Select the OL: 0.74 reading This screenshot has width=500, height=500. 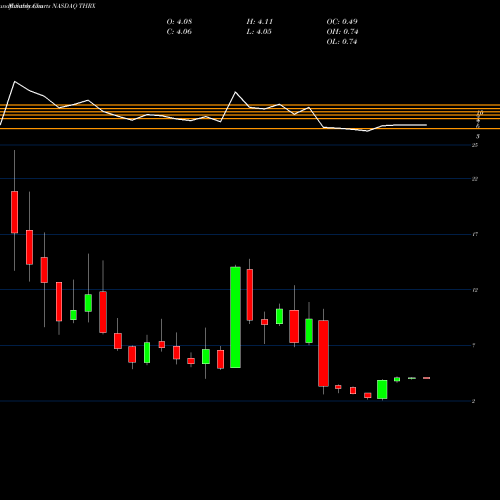click(x=342, y=42)
